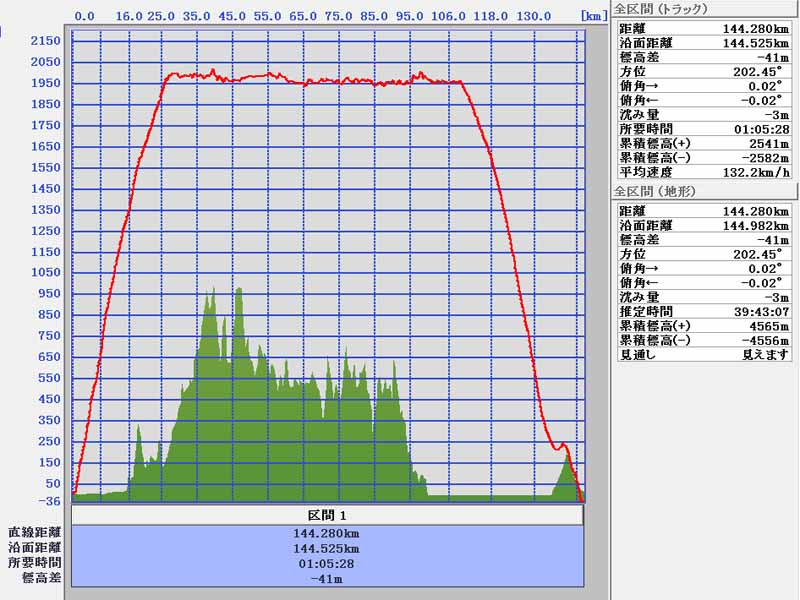
Task: Click the 累積標高(-) -2582m track row
Action: click(704, 158)
